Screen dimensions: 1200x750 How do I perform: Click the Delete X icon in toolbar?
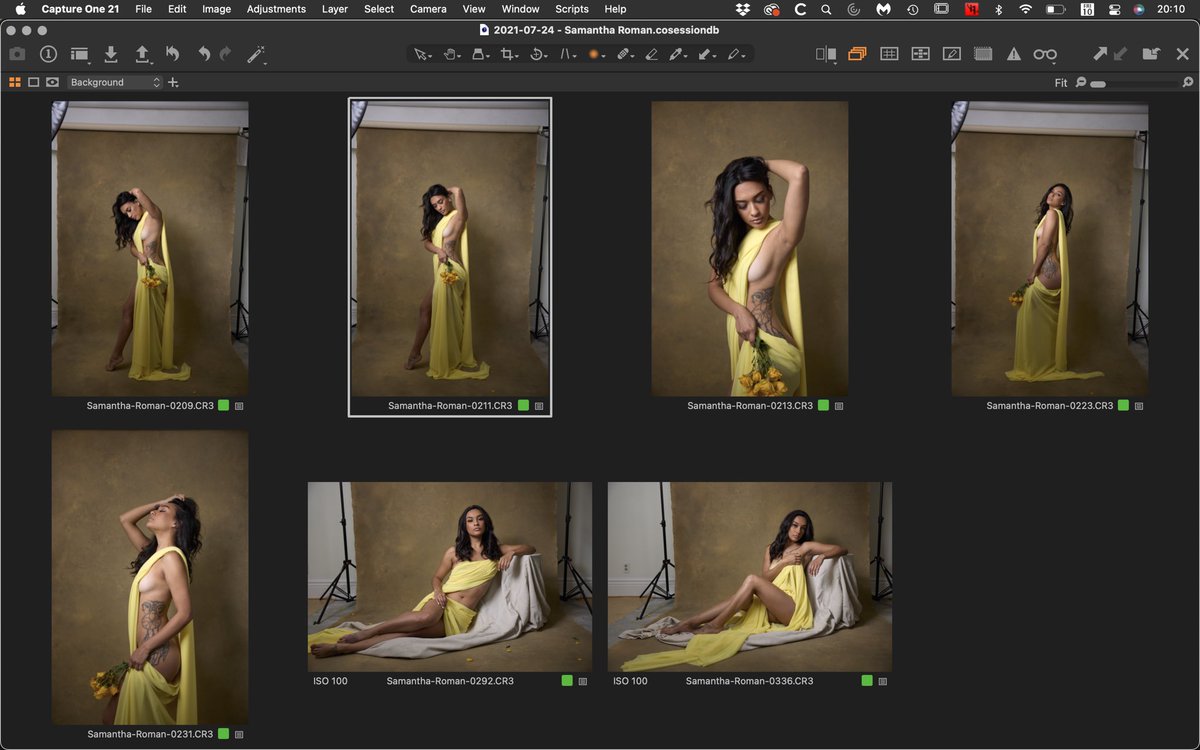tap(1182, 55)
